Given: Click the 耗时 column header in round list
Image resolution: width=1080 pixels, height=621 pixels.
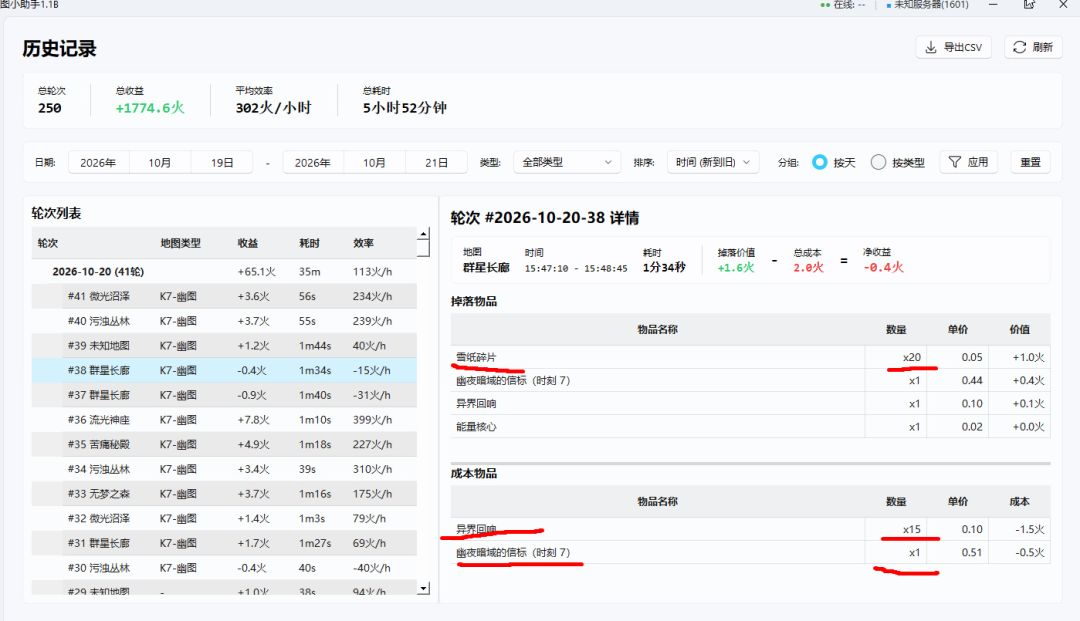Looking at the screenshot, I should click(x=309, y=243).
